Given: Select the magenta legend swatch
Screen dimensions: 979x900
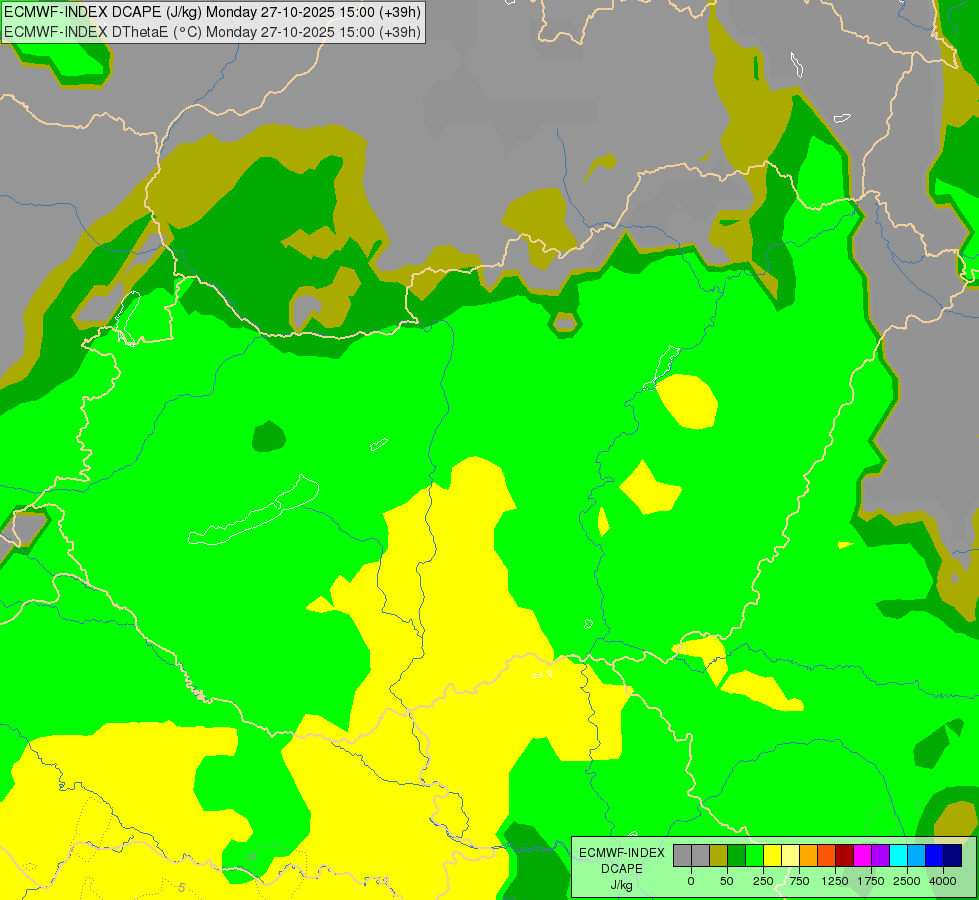Looking at the screenshot, I should 863,855.
